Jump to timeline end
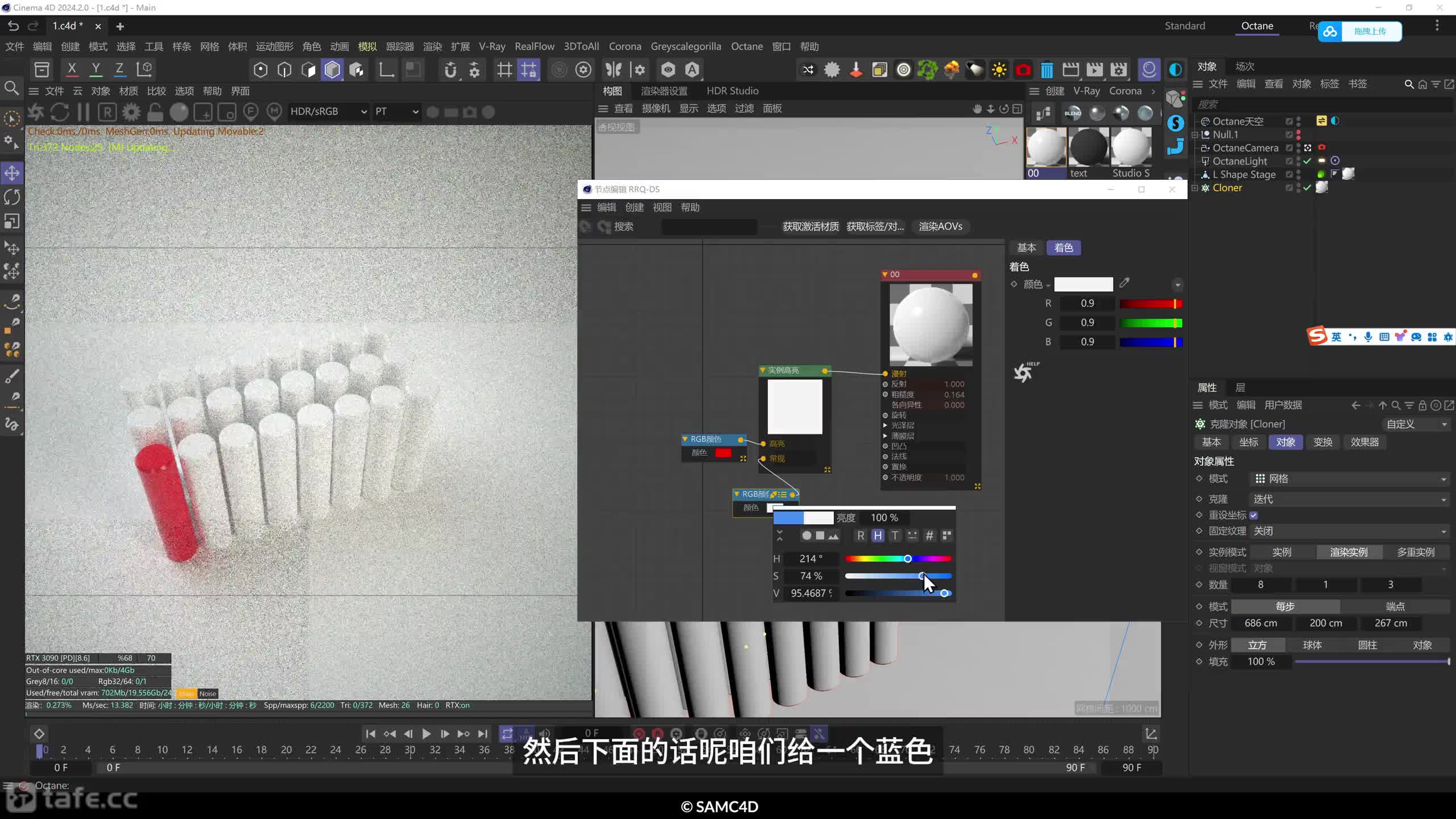Viewport: 1456px width, 819px height. [482, 734]
